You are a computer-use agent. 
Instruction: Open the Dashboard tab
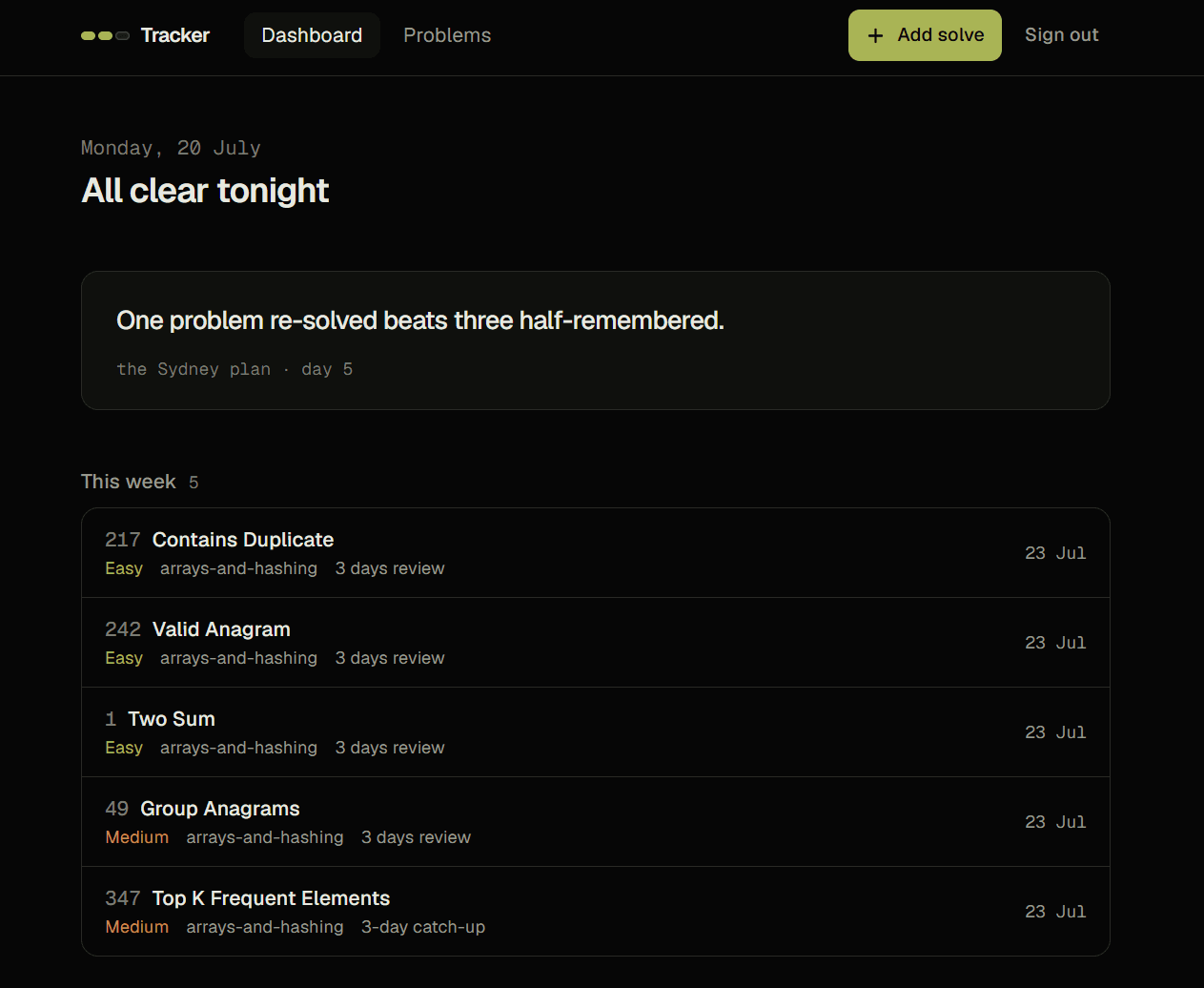pyautogui.click(x=312, y=35)
